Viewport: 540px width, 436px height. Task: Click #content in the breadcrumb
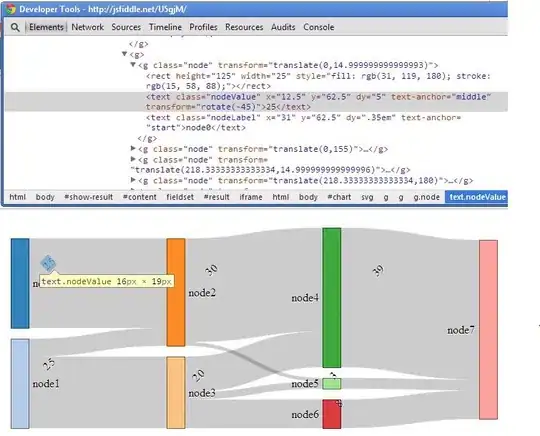click(x=139, y=197)
